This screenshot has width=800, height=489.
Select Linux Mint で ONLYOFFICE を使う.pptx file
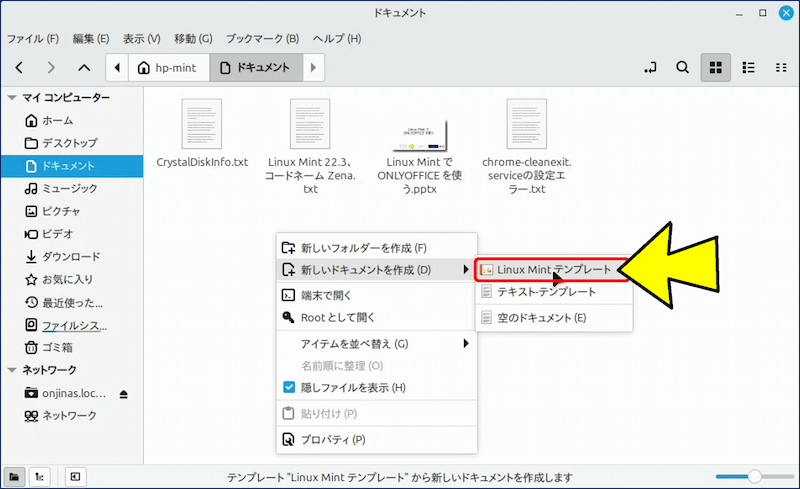(x=419, y=156)
